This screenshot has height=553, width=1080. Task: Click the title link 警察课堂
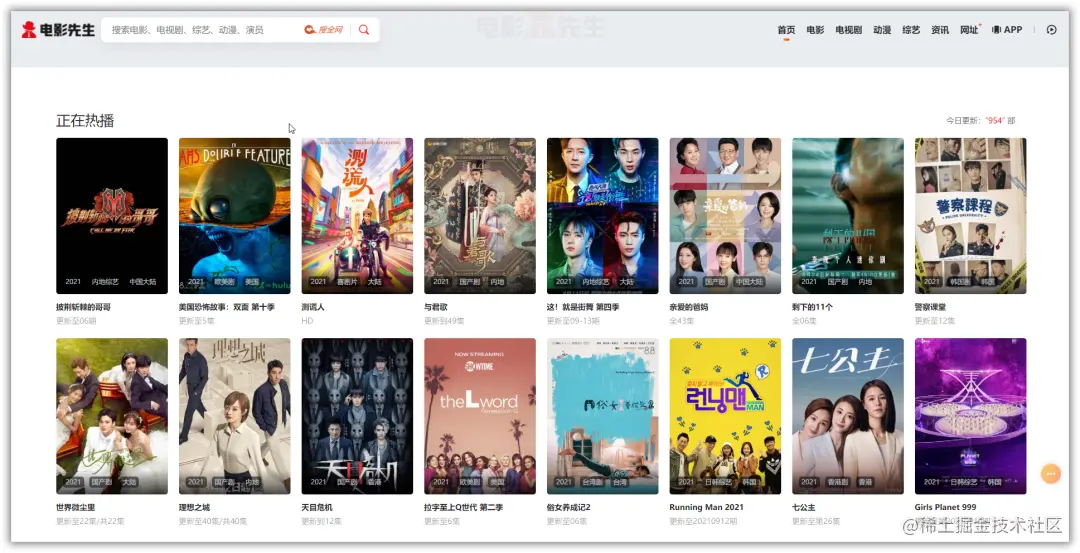[x=931, y=307]
